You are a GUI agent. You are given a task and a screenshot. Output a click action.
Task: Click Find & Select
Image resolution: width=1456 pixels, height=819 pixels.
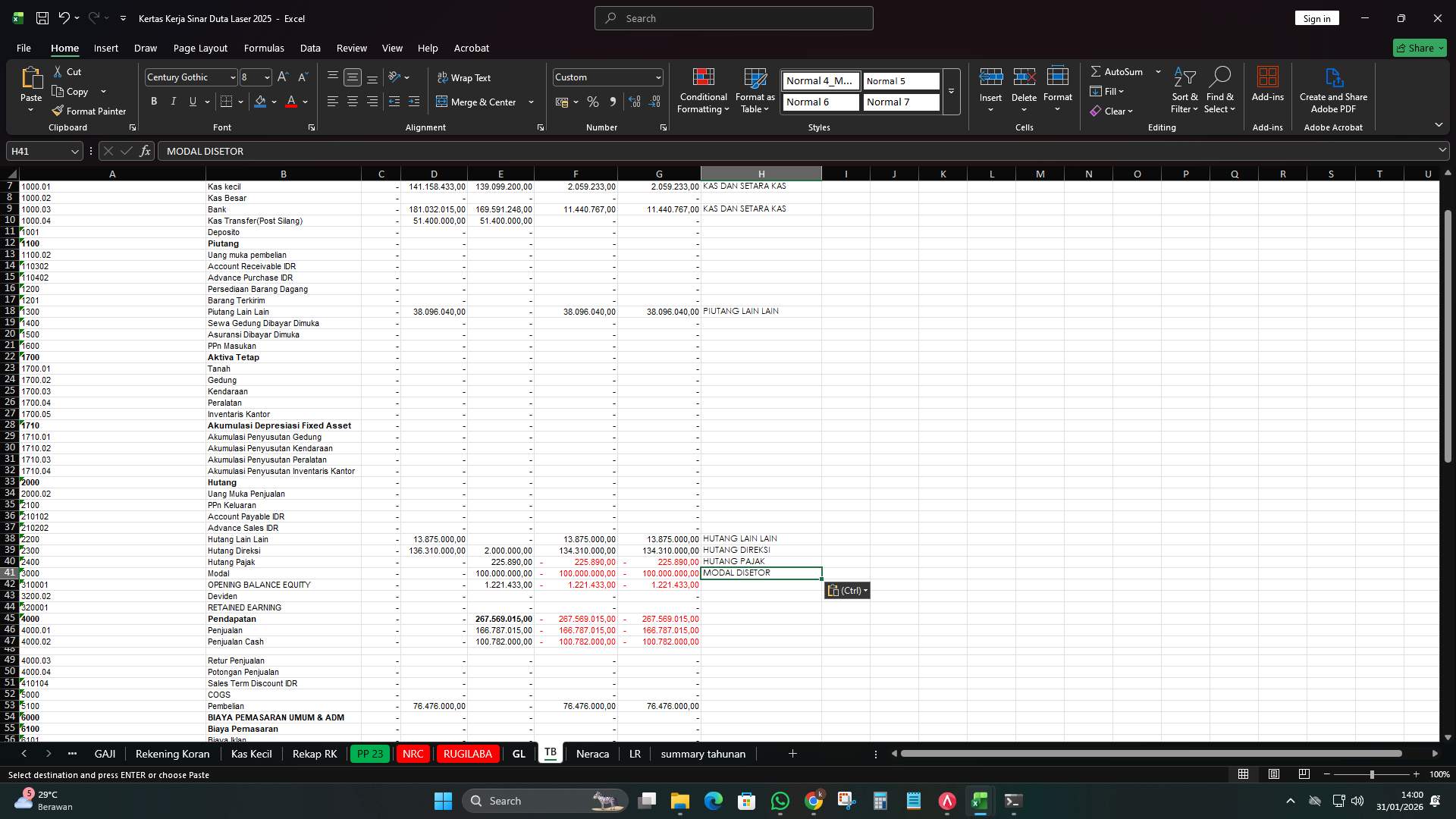click(1220, 91)
